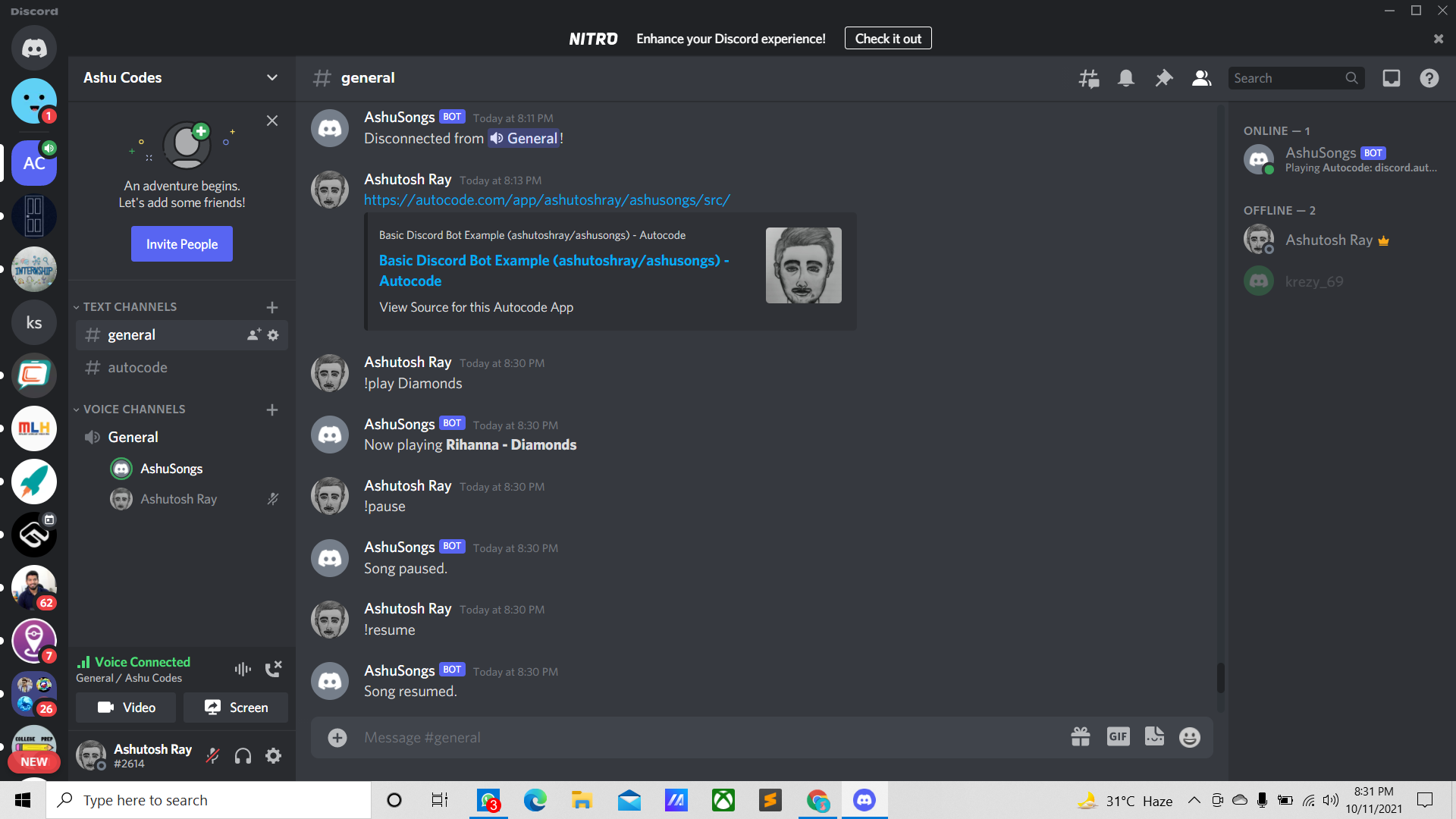
Task: Open the Threads icon in header
Action: (x=1089, y=78)
